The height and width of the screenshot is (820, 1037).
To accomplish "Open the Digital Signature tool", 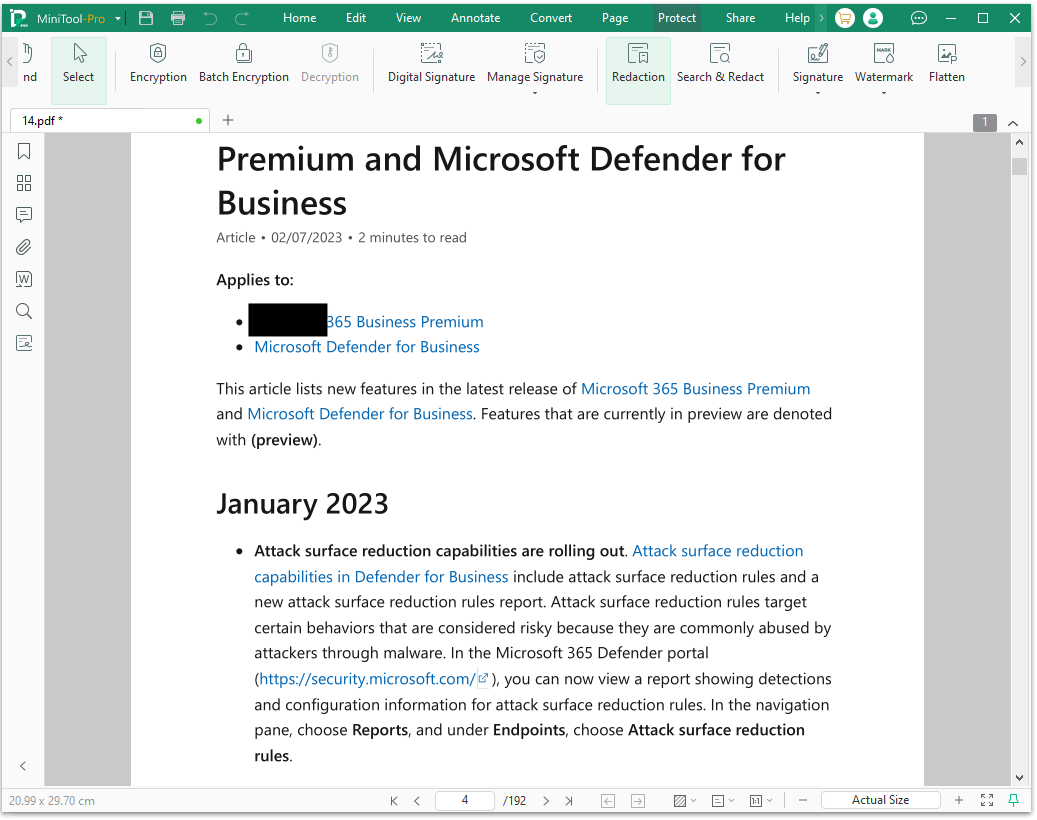I will point(431,64).
